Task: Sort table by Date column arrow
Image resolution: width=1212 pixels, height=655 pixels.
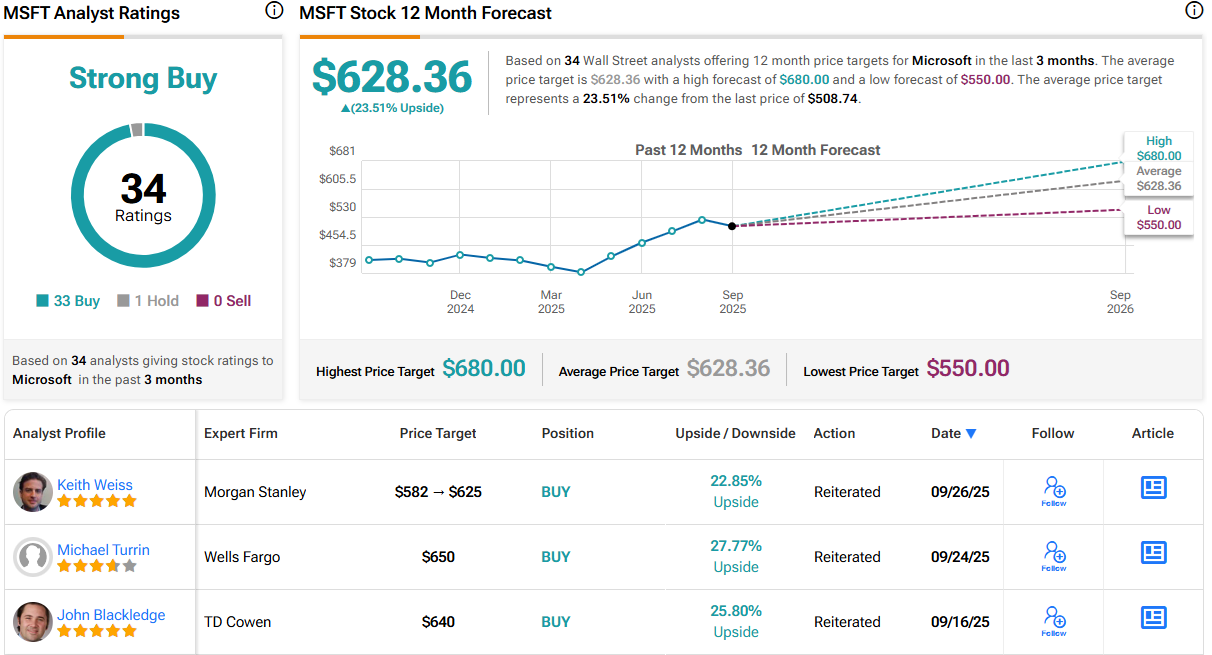Action: click(970, 434)
